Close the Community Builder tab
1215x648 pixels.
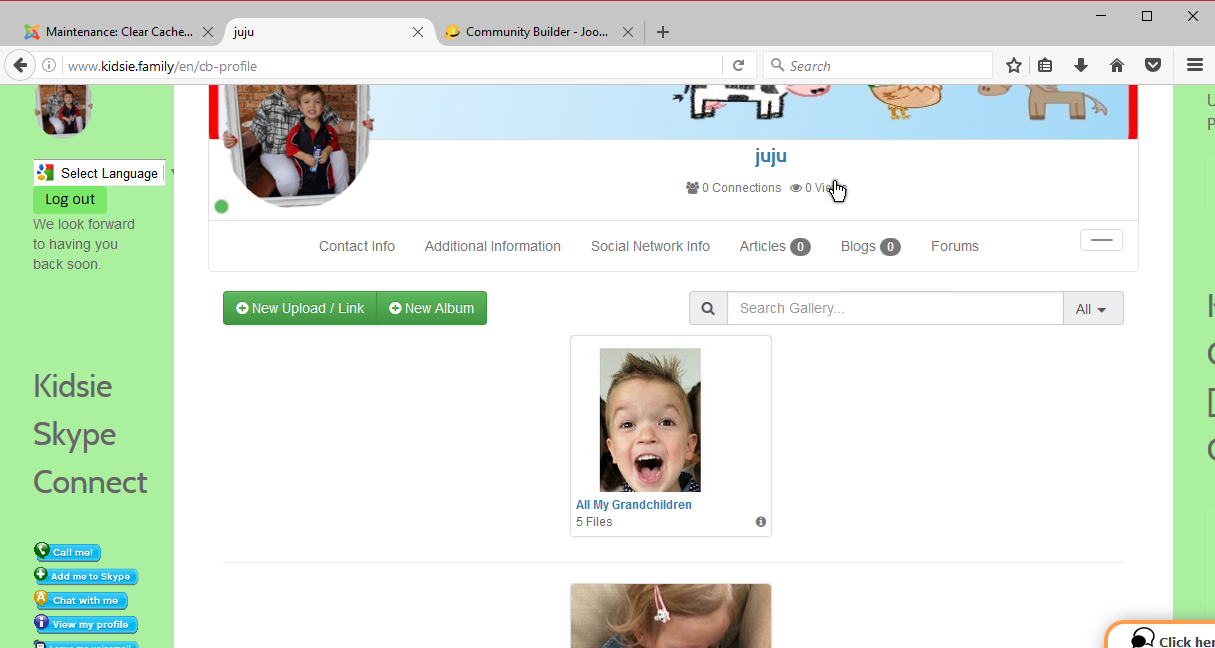(x=628, y=32)
